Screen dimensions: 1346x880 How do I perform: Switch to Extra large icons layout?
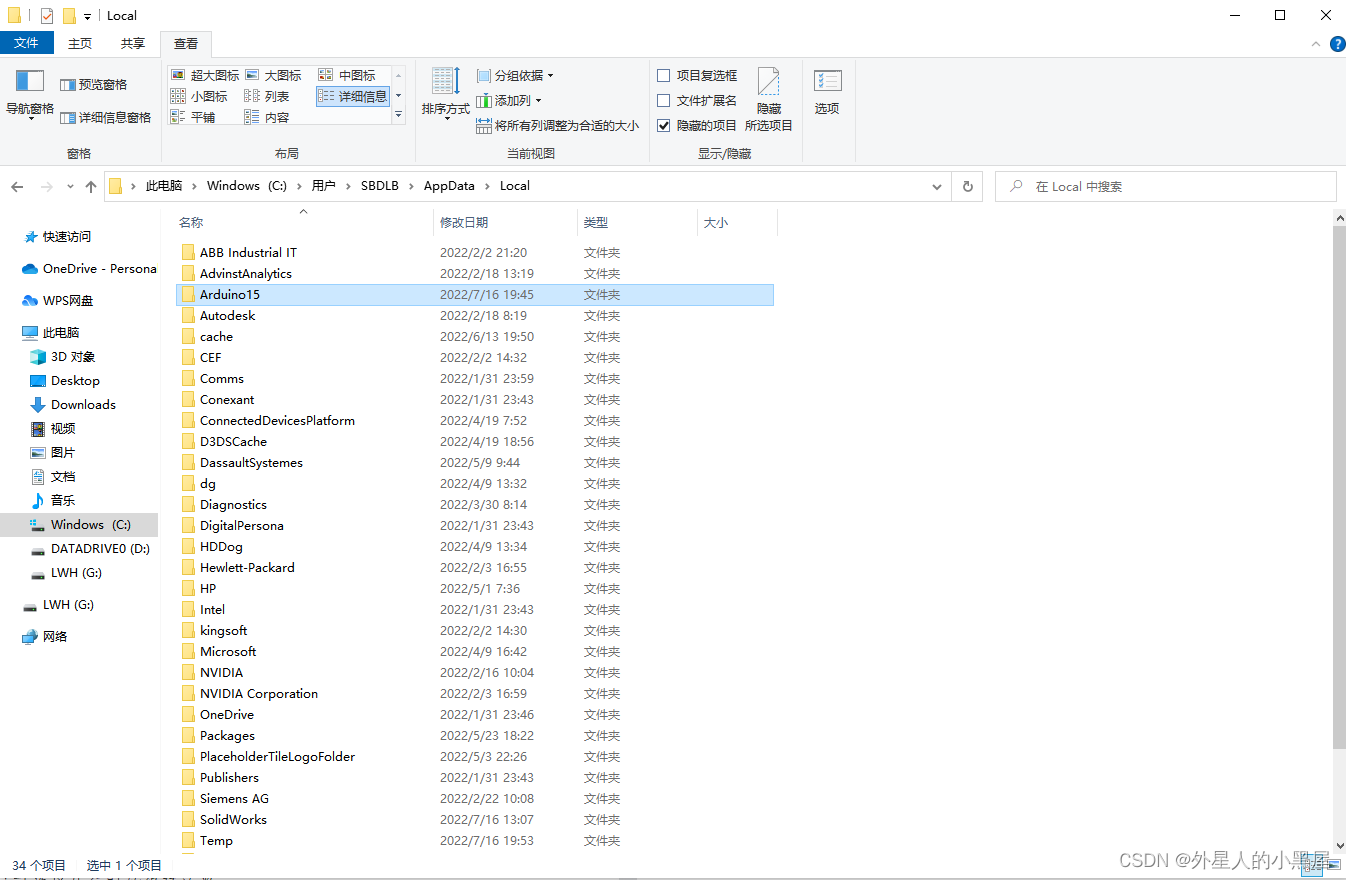coord(205,75)
